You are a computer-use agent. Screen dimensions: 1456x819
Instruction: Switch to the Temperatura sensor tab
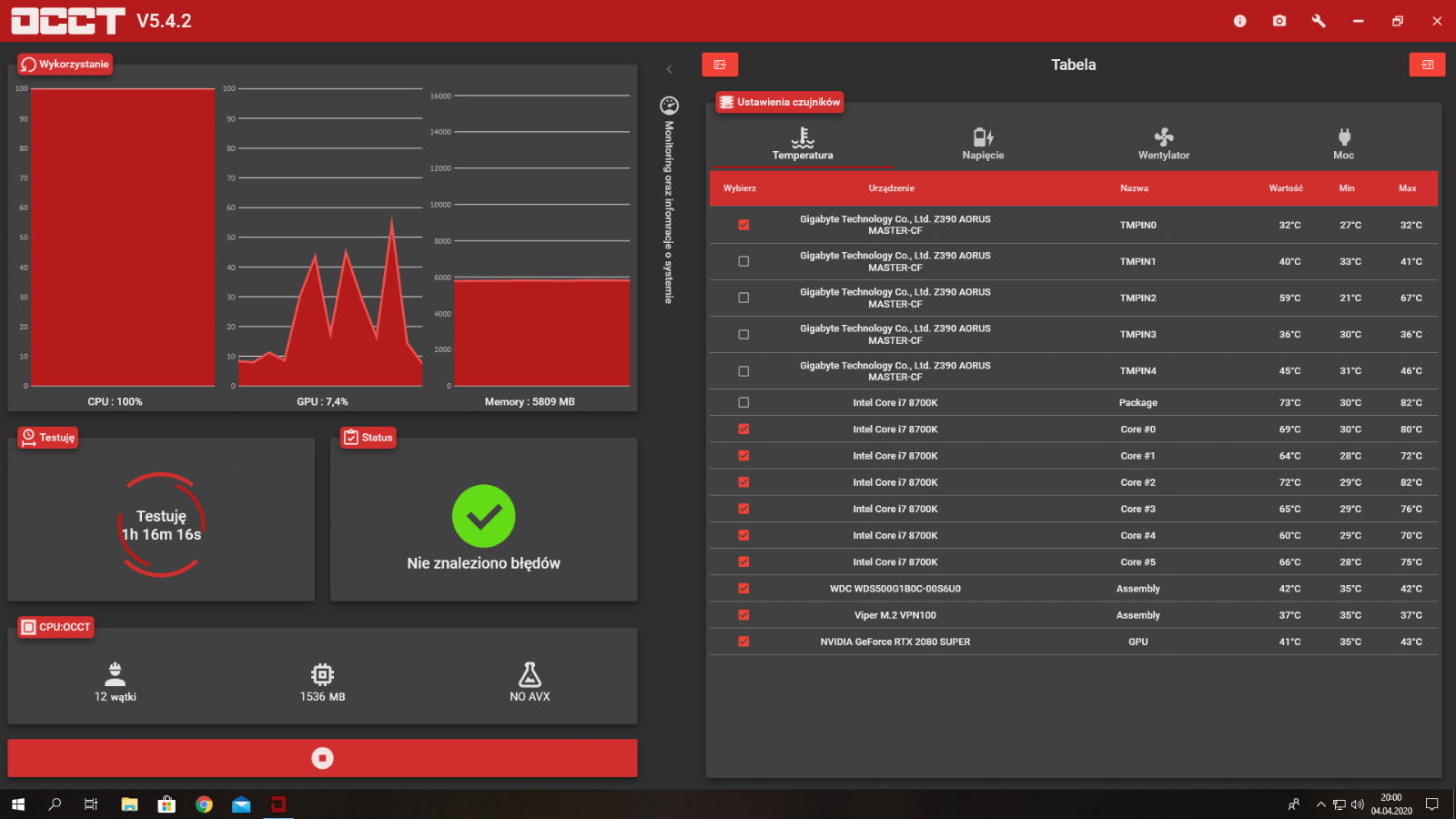click(803, 144)
